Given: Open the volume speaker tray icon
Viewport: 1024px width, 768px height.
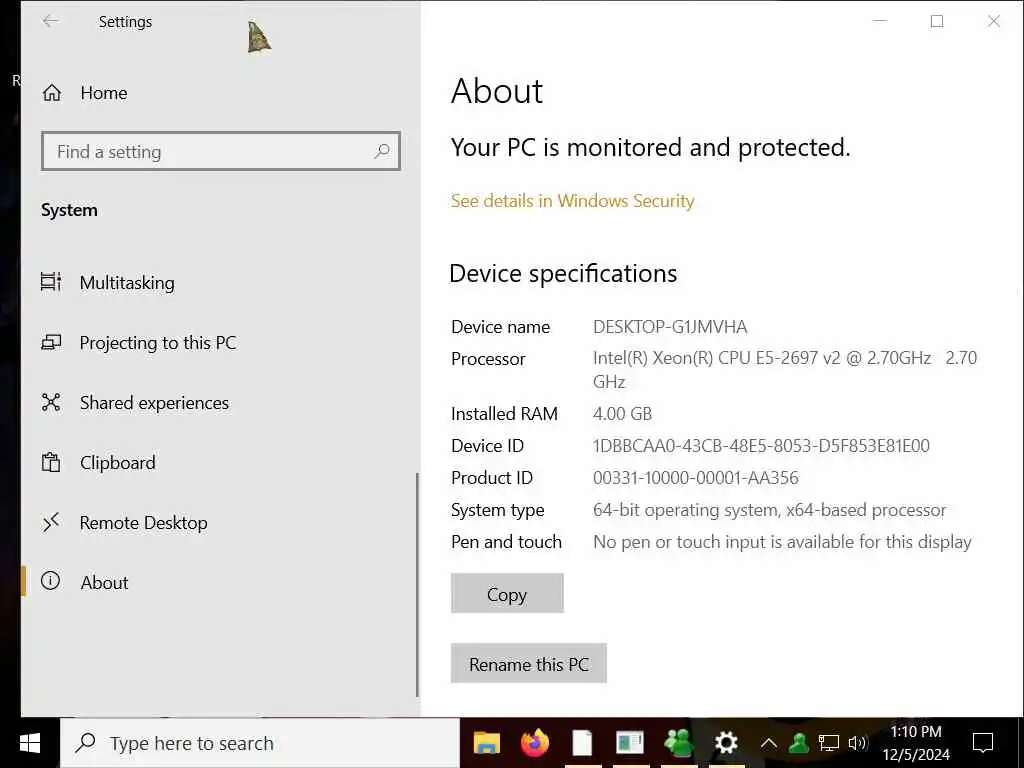Looking at the screenshot, I should 857,743.
